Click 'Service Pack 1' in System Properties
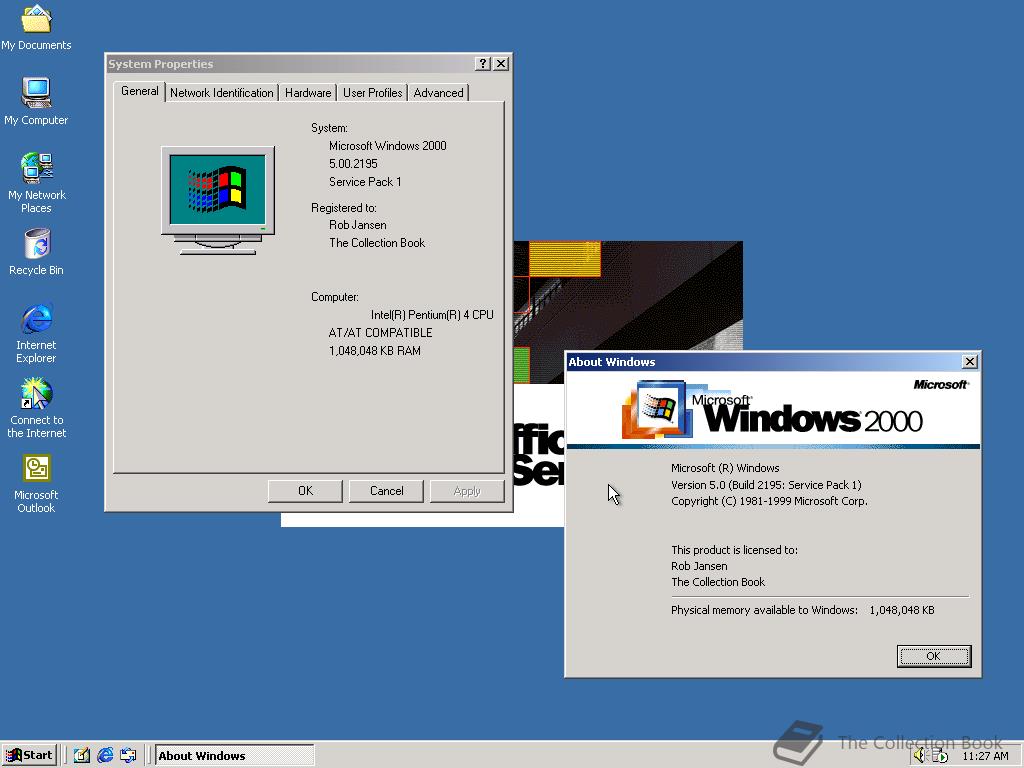Screen dimensions: 1024x768 click(365, 182)
